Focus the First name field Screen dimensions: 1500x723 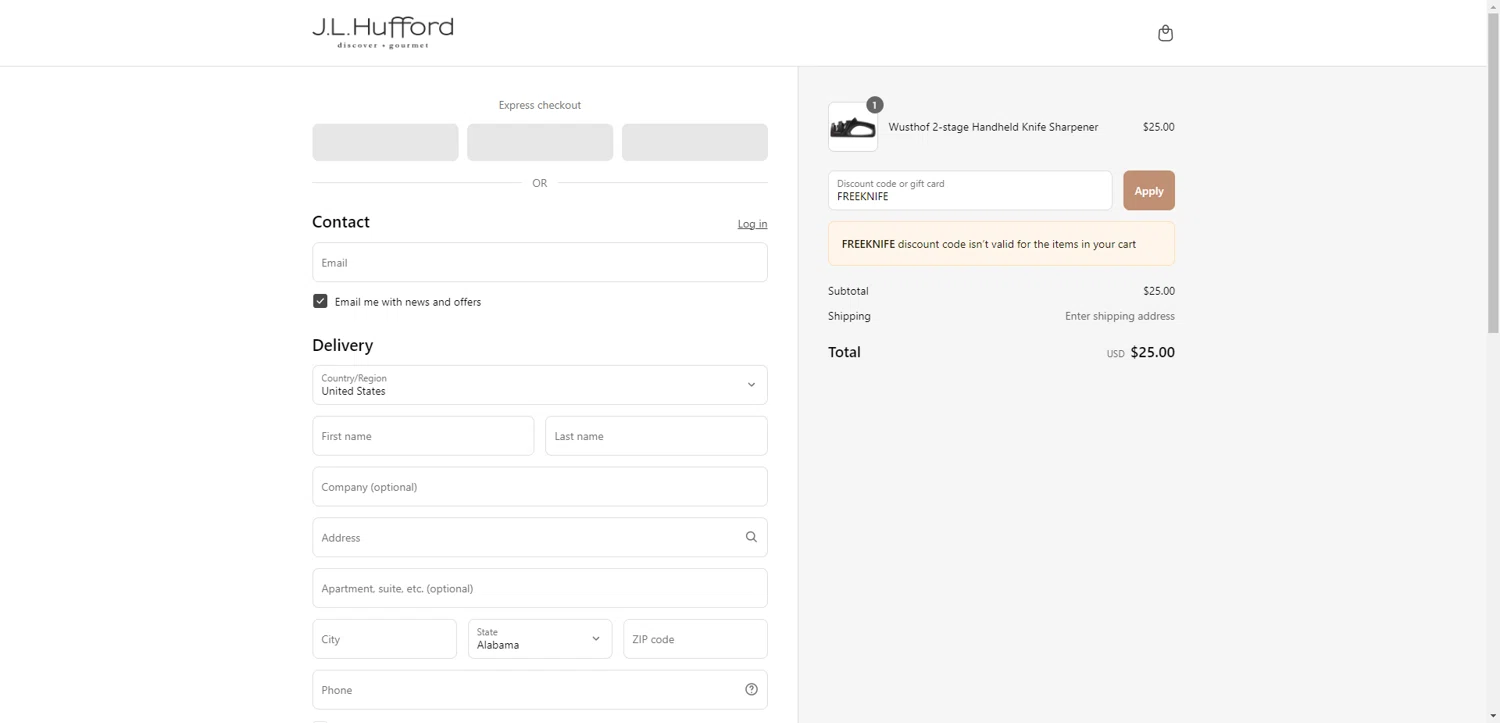click(x=423, y=436)
